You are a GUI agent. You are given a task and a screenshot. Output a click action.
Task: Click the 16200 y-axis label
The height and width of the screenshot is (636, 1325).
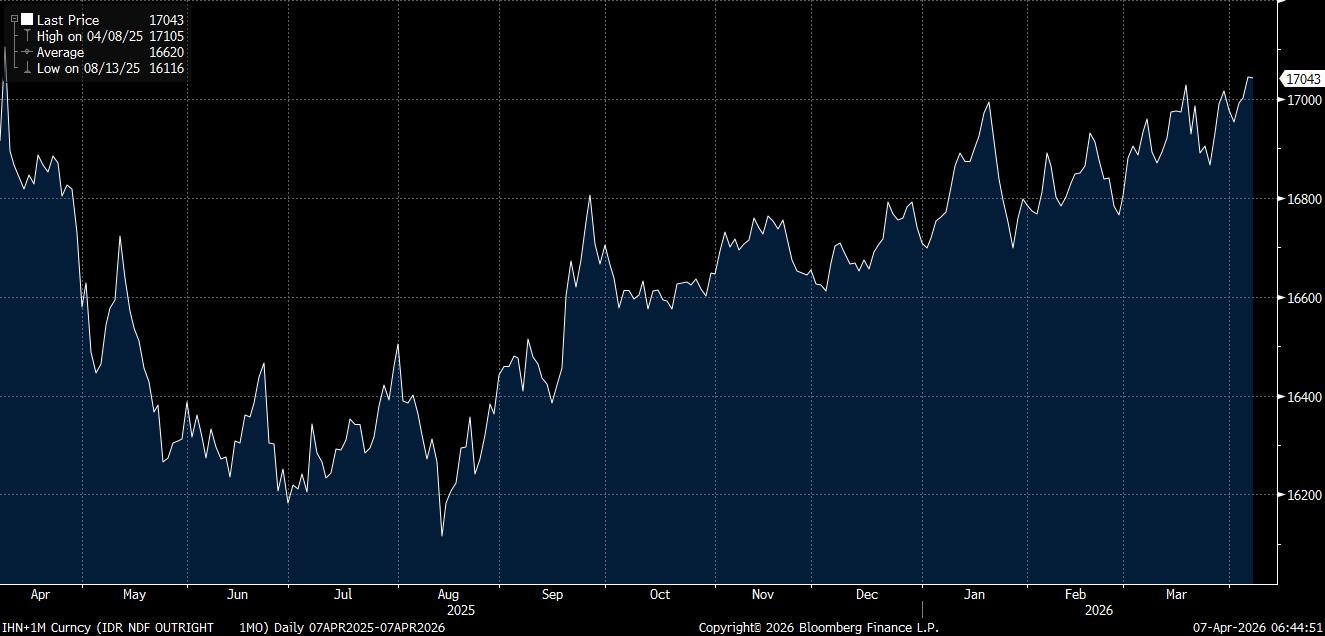click(x=1300, y=495)
